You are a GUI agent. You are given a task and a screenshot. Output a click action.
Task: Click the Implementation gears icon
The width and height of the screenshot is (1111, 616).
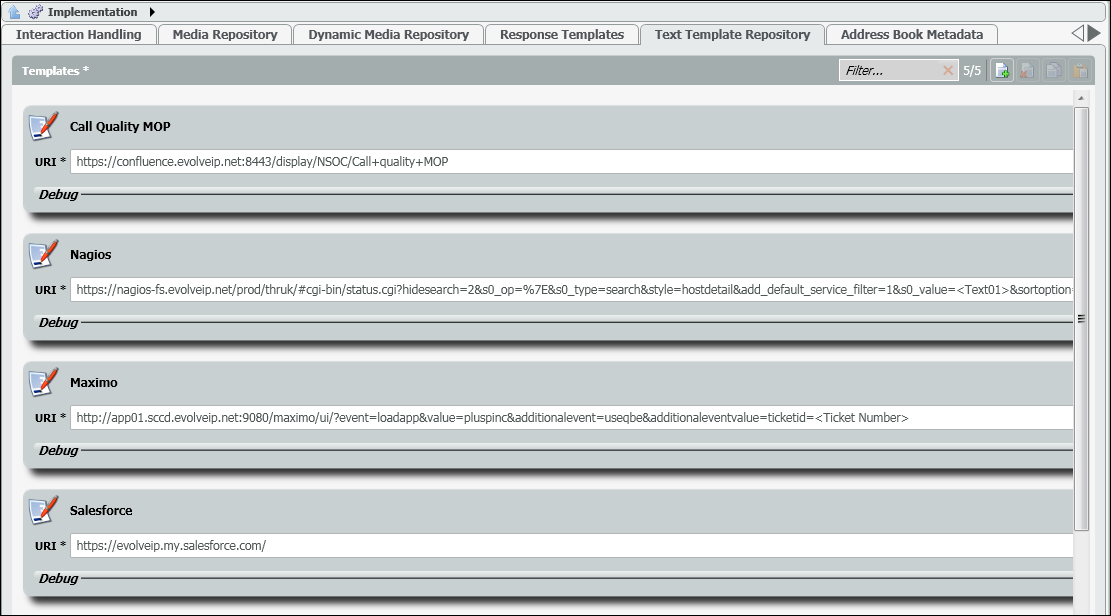[35, 12]
